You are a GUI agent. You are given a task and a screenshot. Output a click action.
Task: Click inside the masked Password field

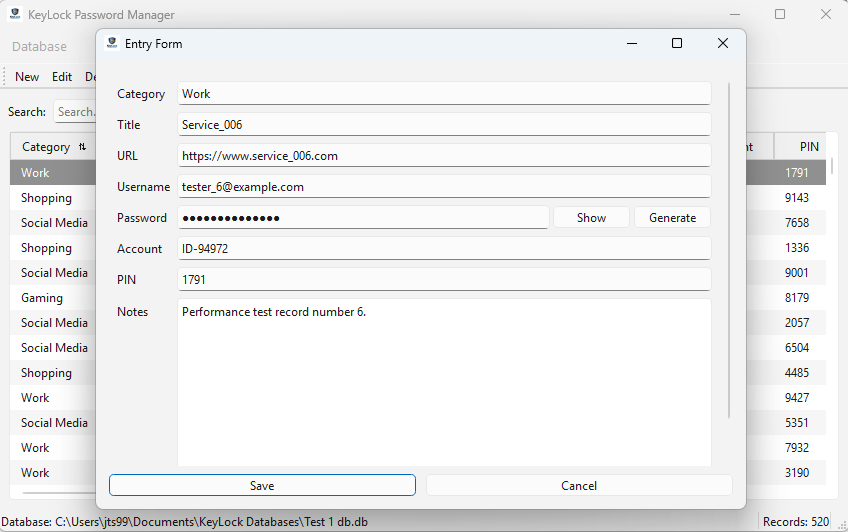[363, 217]
